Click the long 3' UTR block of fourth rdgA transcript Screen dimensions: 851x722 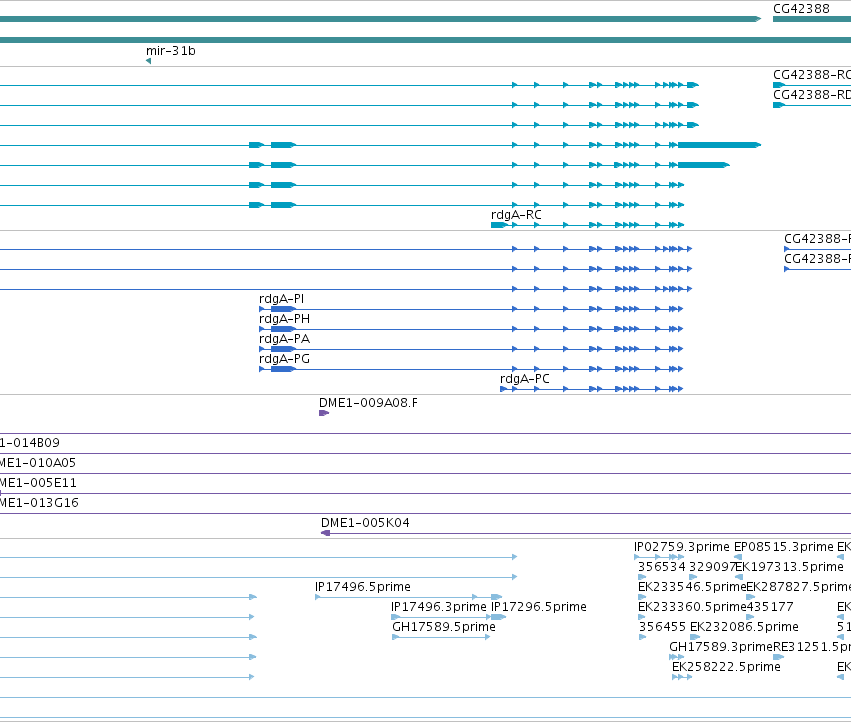pyautogui.click(x=719, y=145)
